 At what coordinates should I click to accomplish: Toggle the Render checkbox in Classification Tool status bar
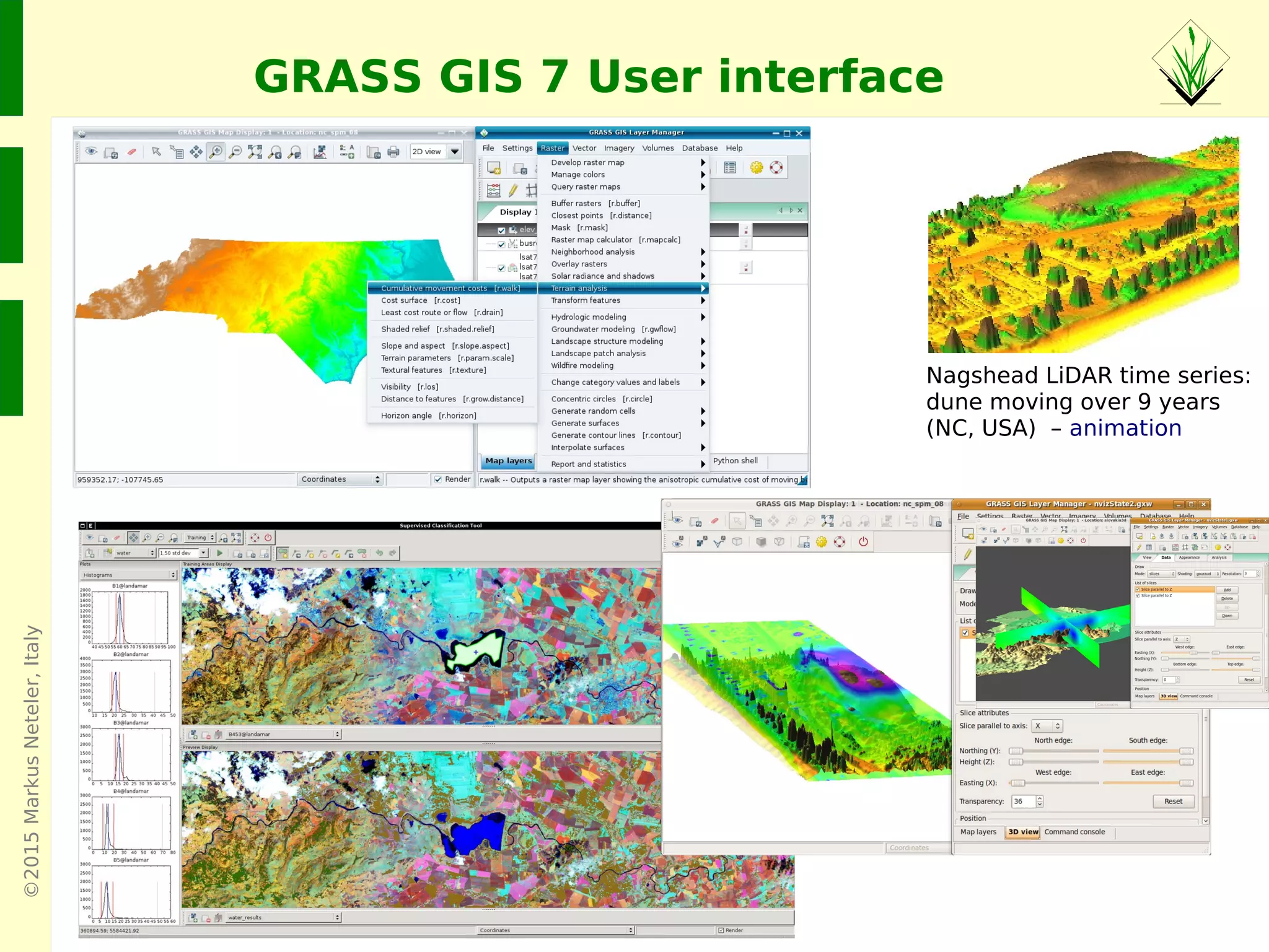click(x=721, y=930)
